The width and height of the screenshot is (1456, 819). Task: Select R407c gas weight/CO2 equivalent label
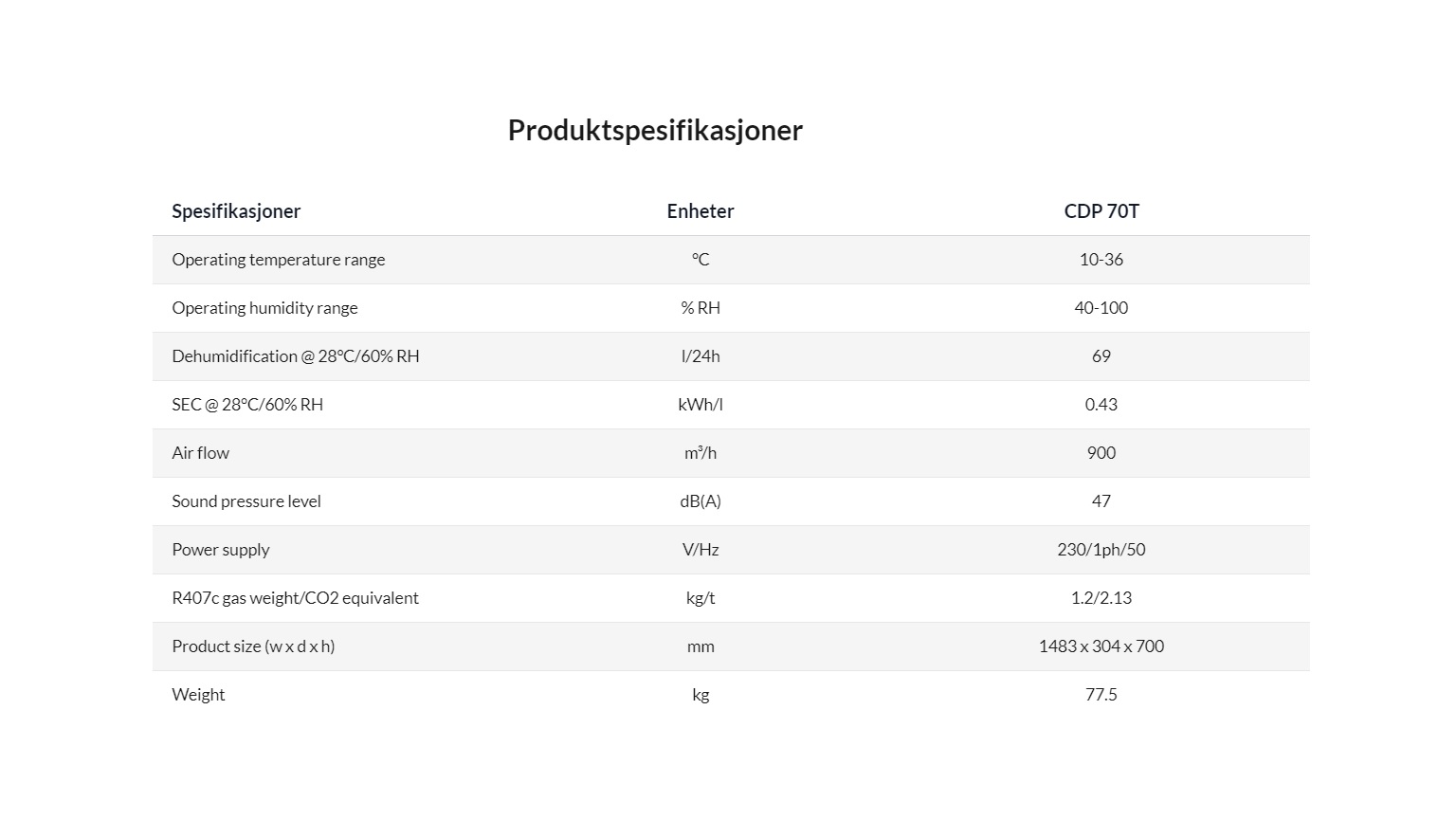tap(295, 598)
